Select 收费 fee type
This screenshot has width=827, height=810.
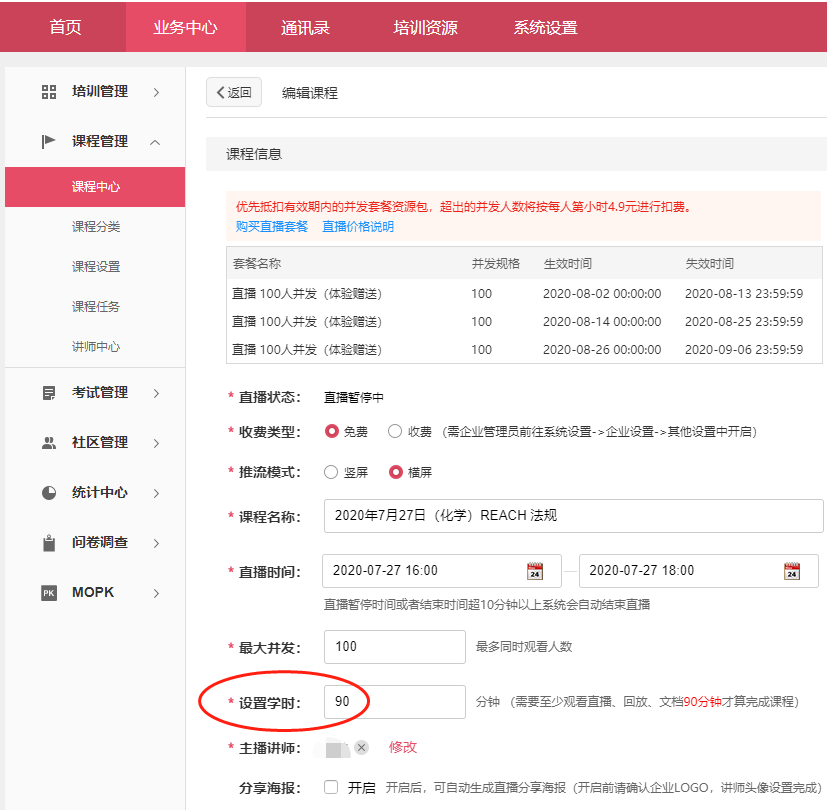point(395,431)
